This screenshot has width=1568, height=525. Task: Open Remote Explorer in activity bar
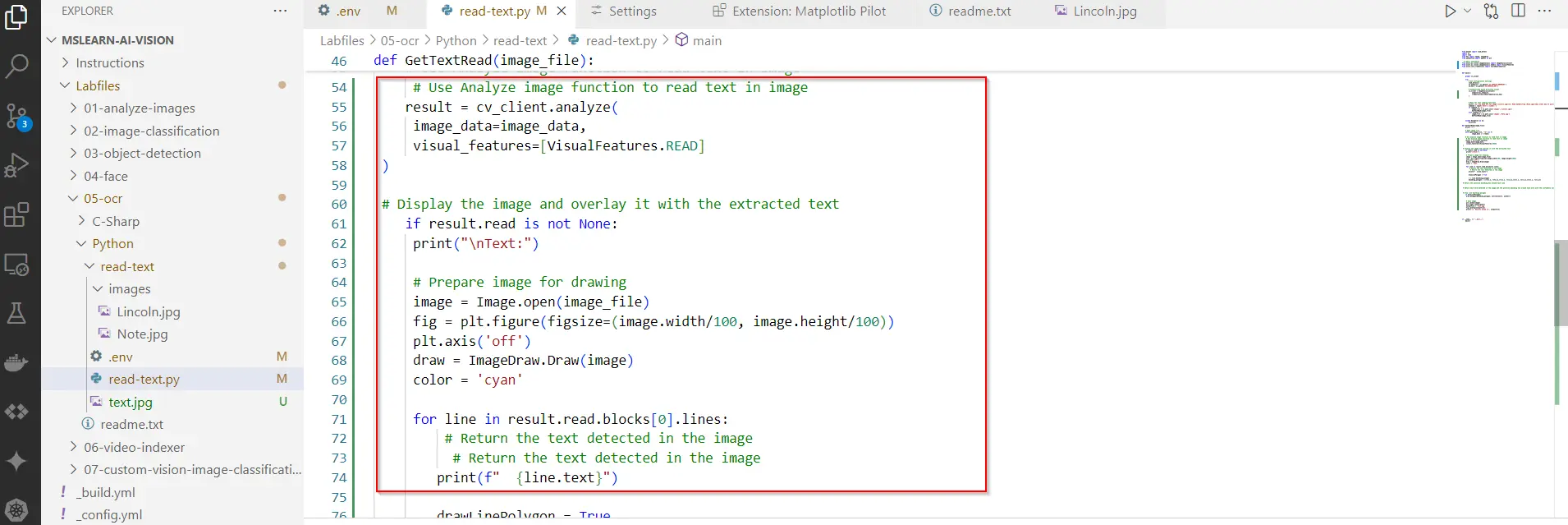pos(16,265)
